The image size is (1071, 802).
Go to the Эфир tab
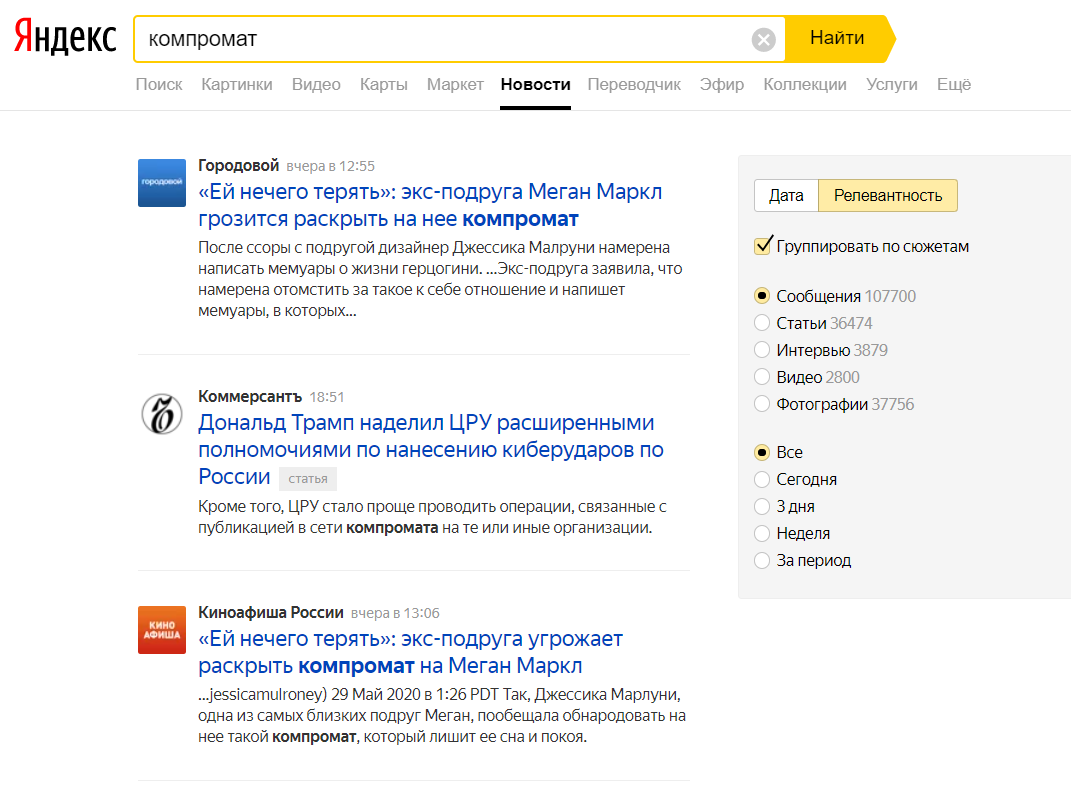[721, 85]
